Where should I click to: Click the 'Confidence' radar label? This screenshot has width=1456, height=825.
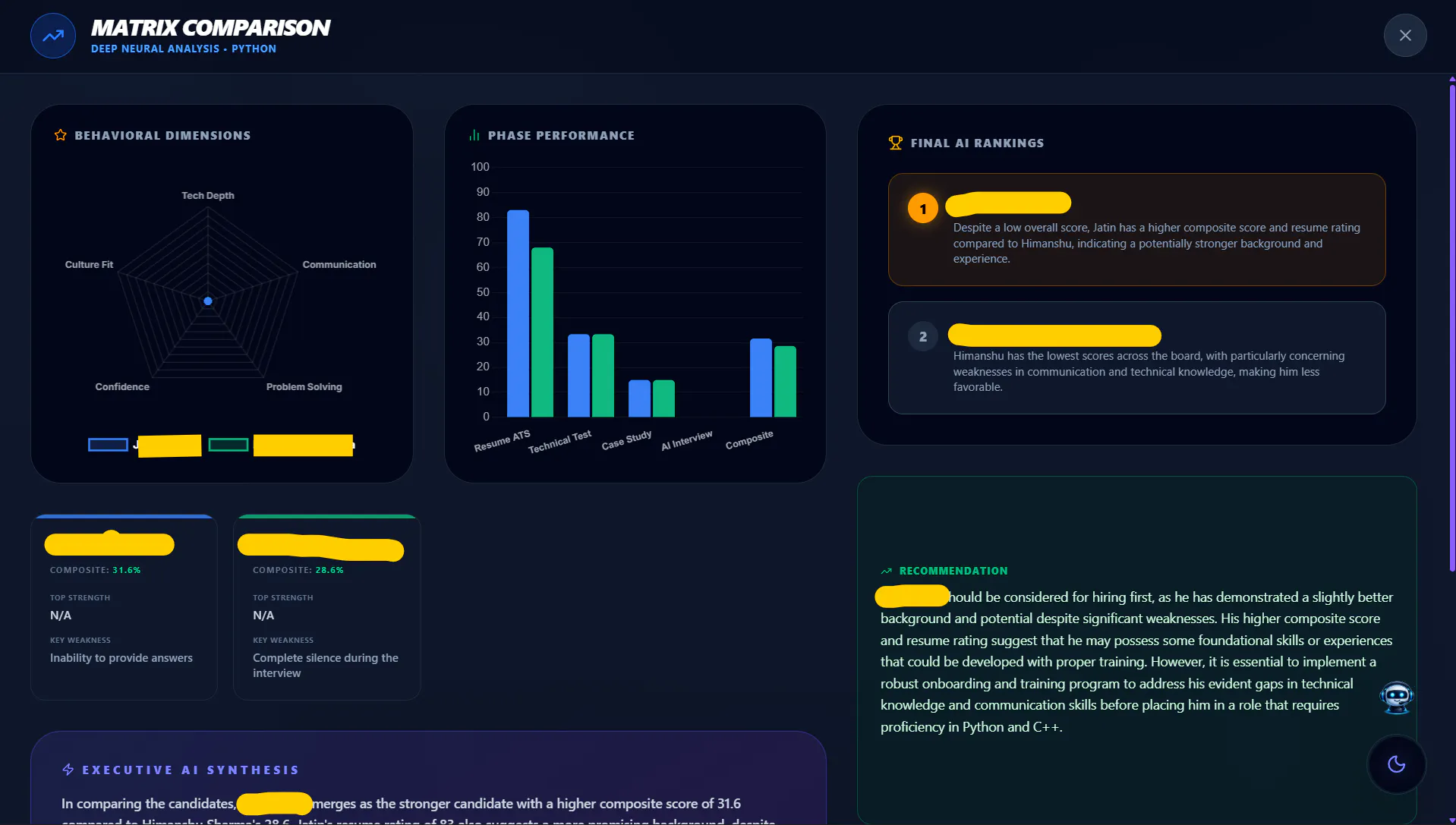pyautogui.click(x=122, y=387)
